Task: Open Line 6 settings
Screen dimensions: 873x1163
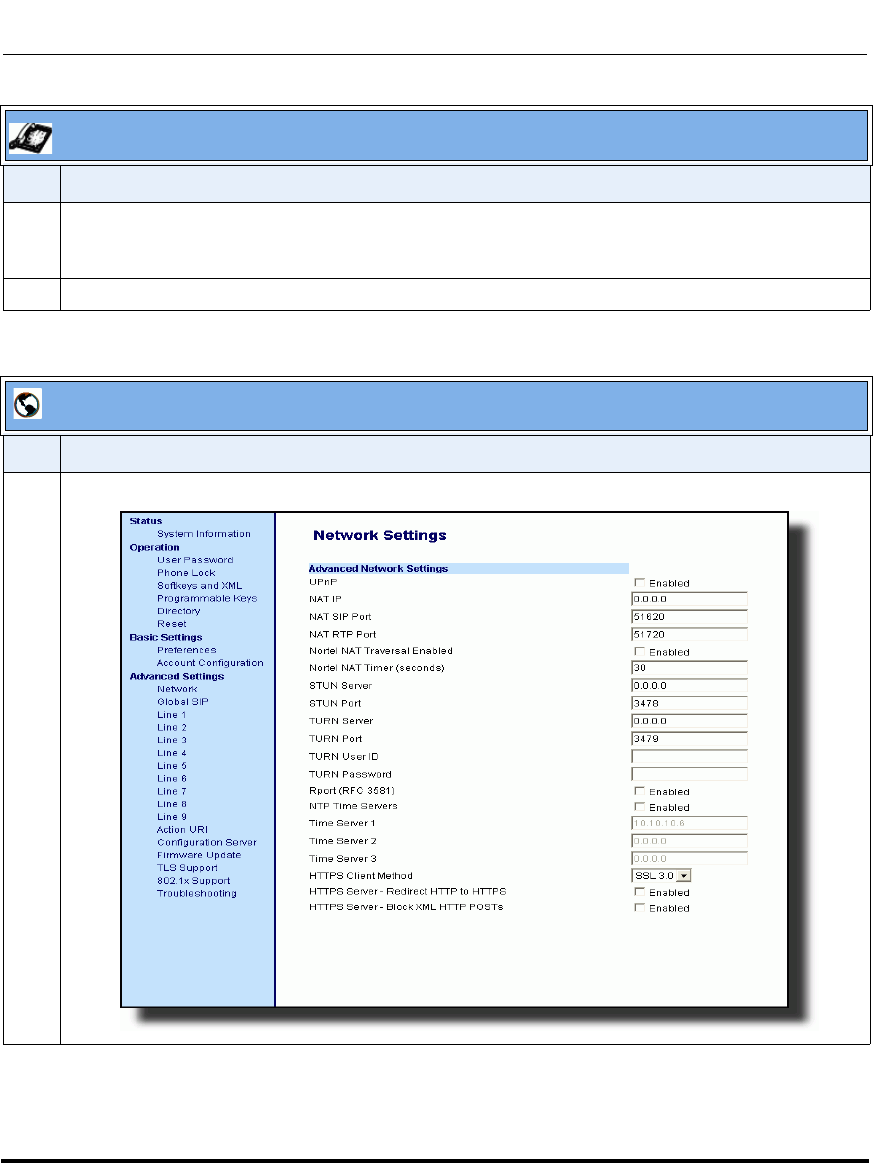Action: tap(171, 779)
